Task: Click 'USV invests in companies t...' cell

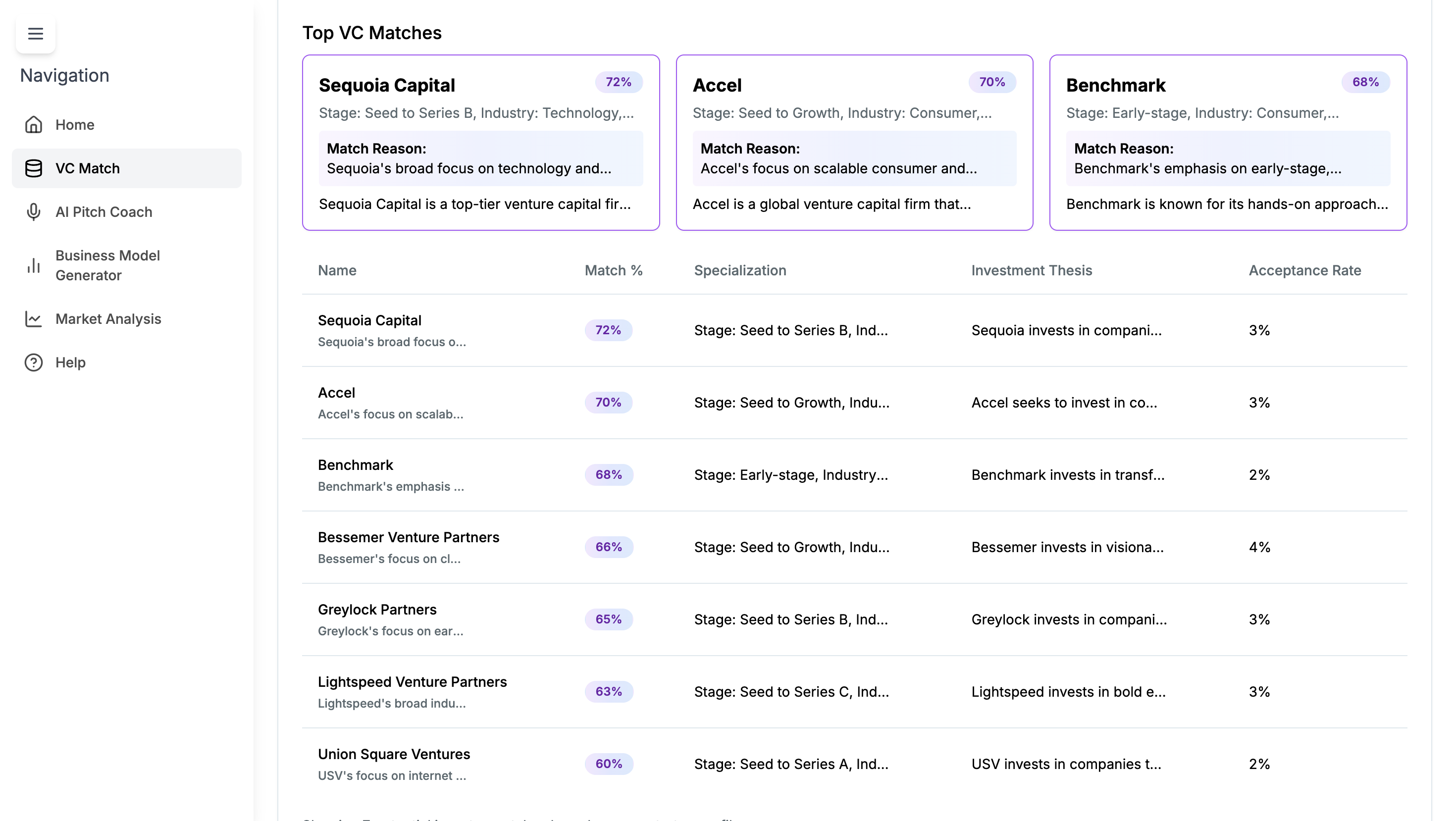Action: pyautogui.click(x=1067, y=764)
